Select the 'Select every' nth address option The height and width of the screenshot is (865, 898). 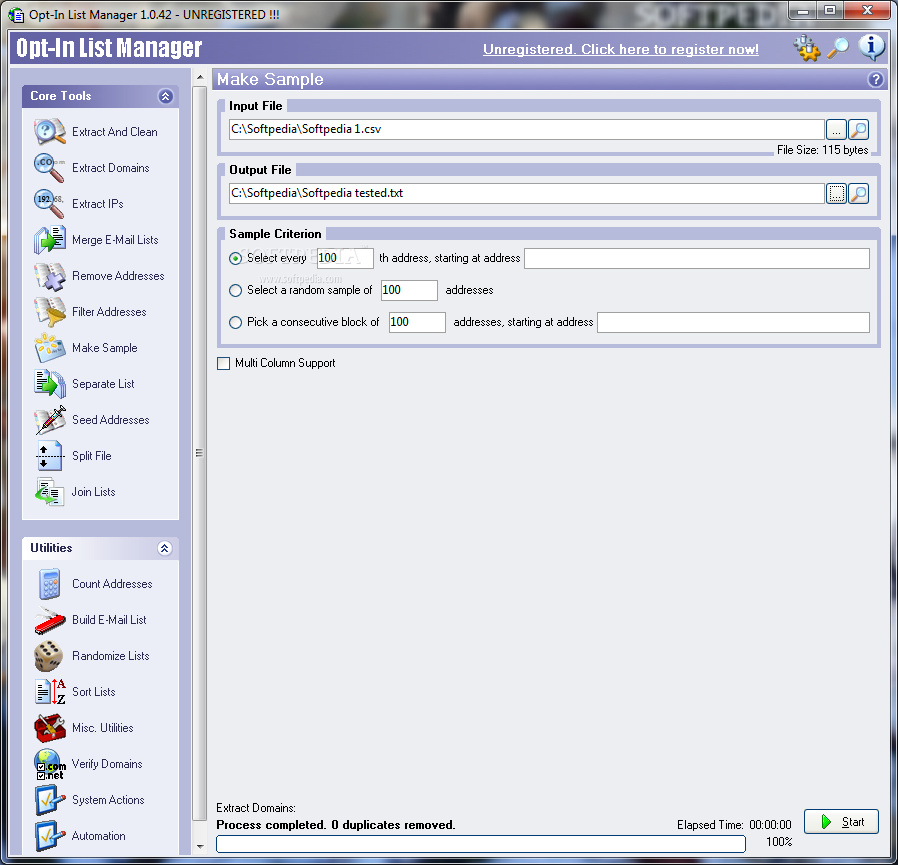click(x=235, y=258)
